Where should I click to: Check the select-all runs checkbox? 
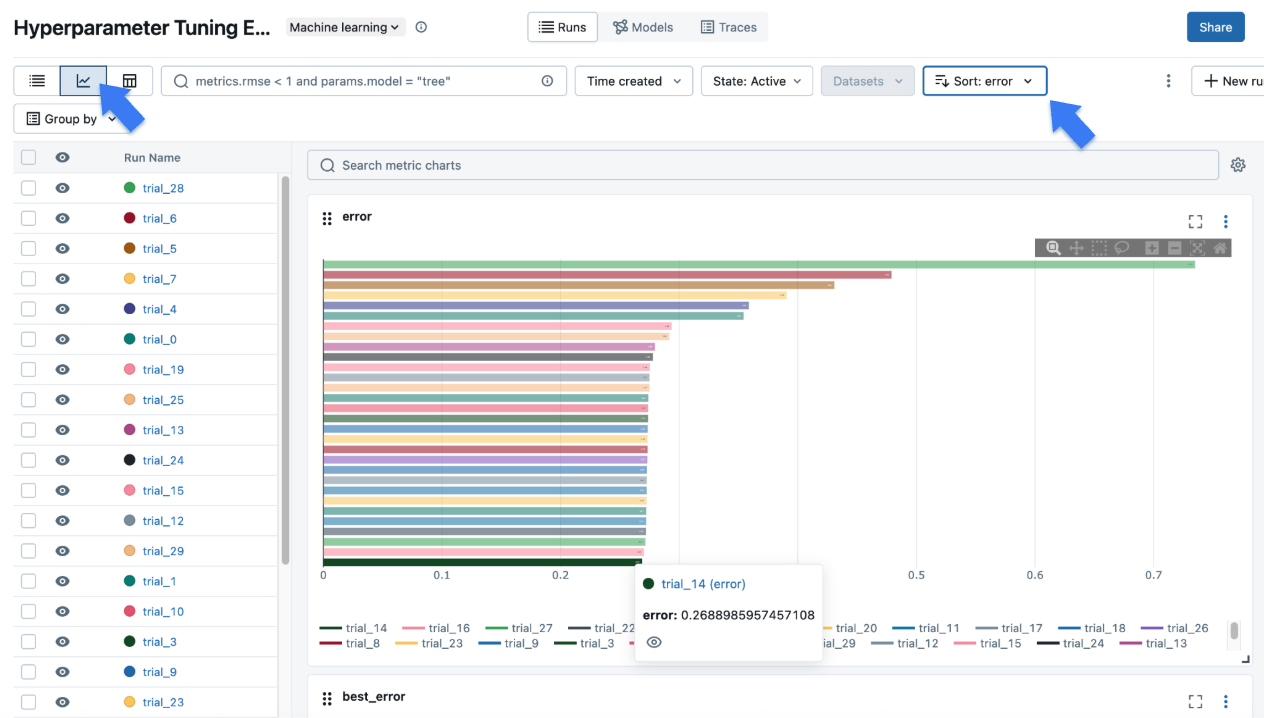click(27, 157)
